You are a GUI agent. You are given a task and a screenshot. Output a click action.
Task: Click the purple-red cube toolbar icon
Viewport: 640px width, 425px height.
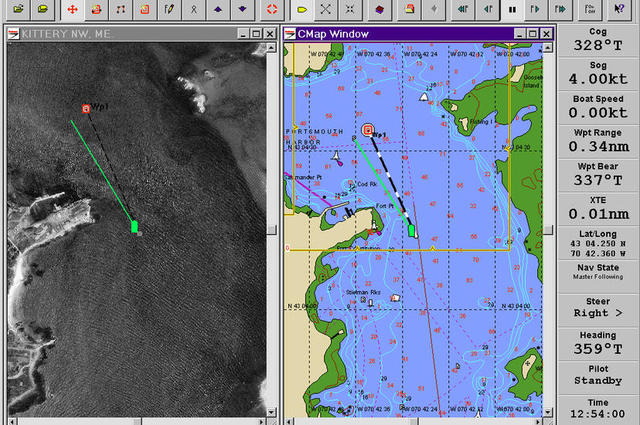click(x=379, y=9)
